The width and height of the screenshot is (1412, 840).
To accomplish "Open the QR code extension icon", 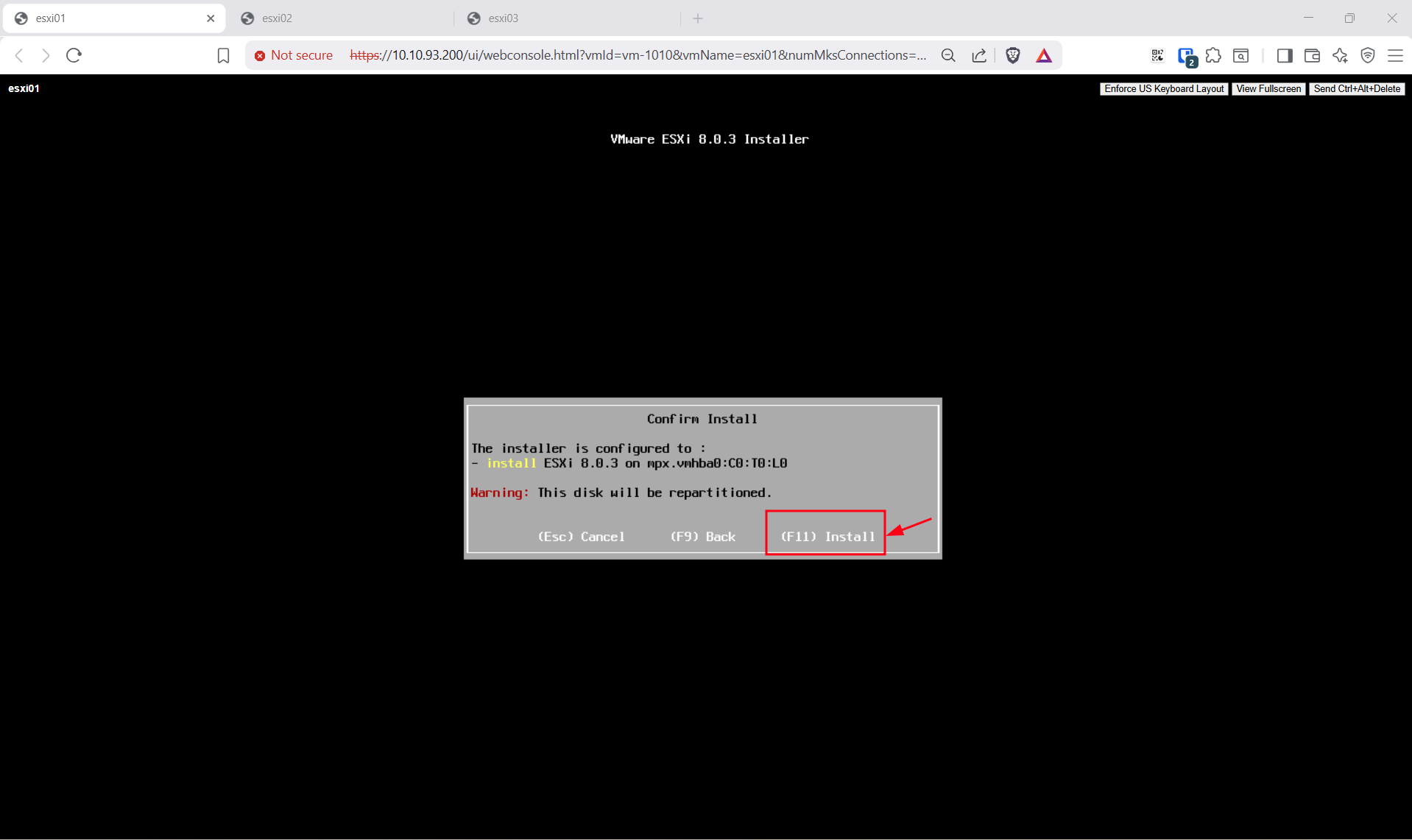I will coord(1157,55).
